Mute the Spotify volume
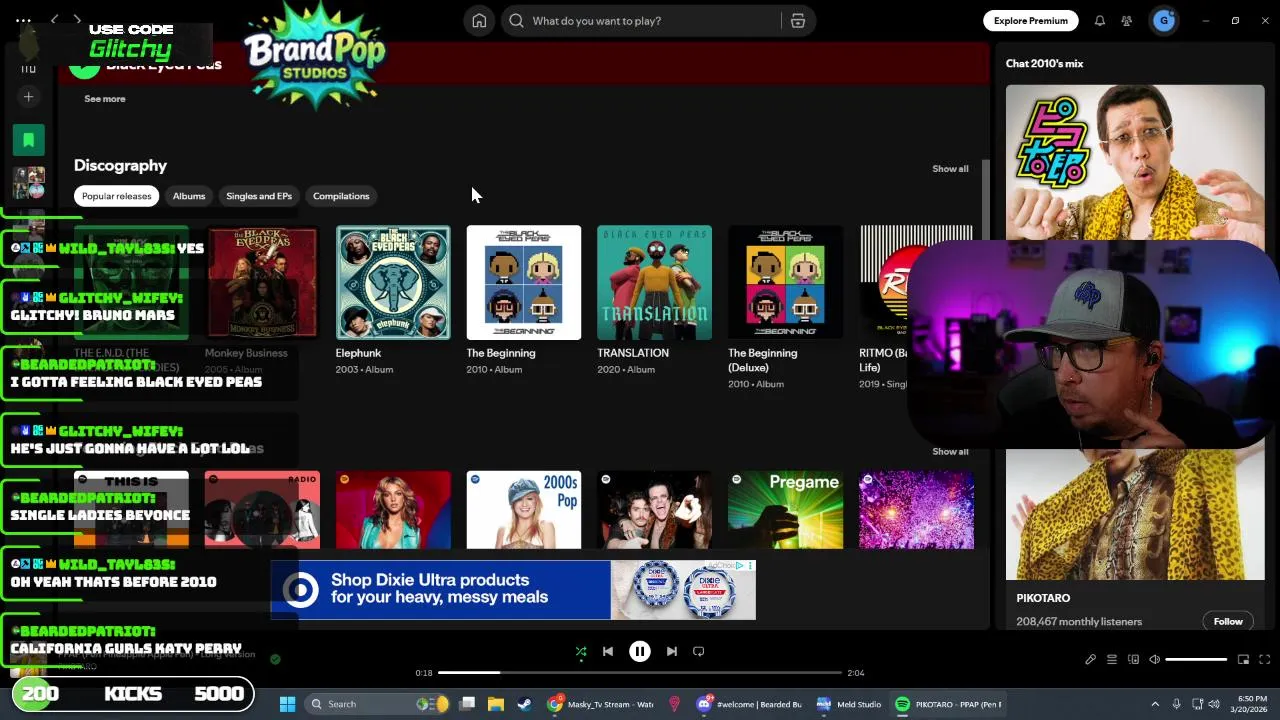 coord(1154,659)
